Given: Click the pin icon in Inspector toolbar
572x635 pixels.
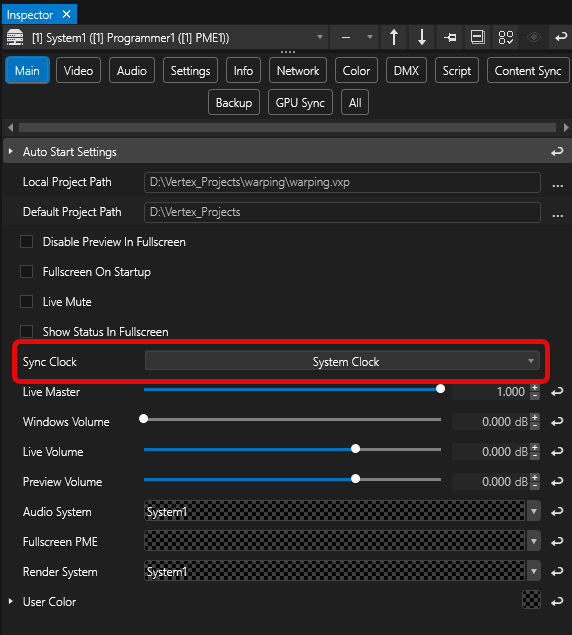Looking at the screenshot, I should click(x=450, y=38).
